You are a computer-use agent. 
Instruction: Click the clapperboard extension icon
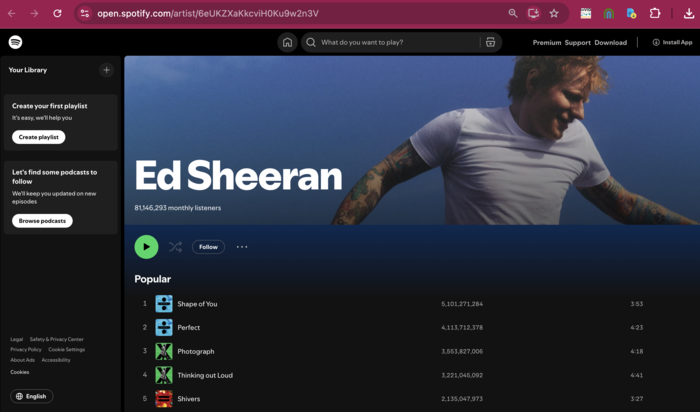click(586, 13)
